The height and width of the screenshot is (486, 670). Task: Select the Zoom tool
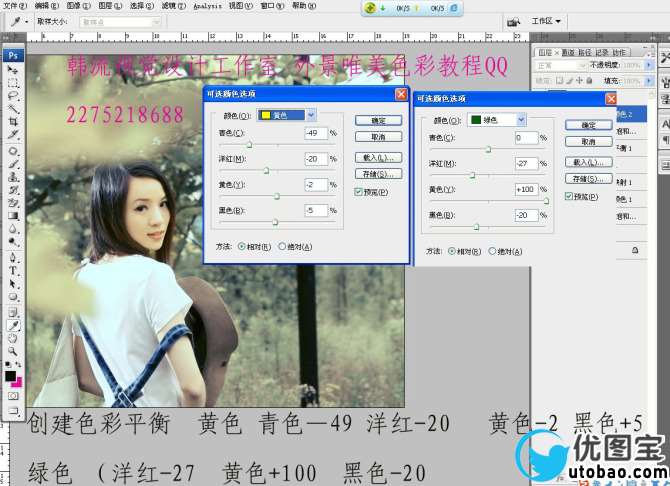click(13, 351)
